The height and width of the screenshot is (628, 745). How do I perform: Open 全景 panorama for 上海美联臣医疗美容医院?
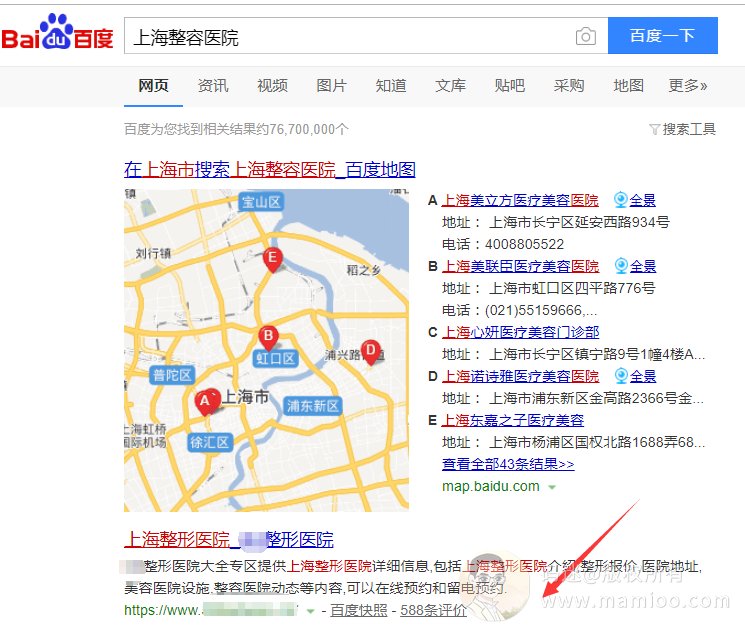pyautogui.click(x=635, y=266)
